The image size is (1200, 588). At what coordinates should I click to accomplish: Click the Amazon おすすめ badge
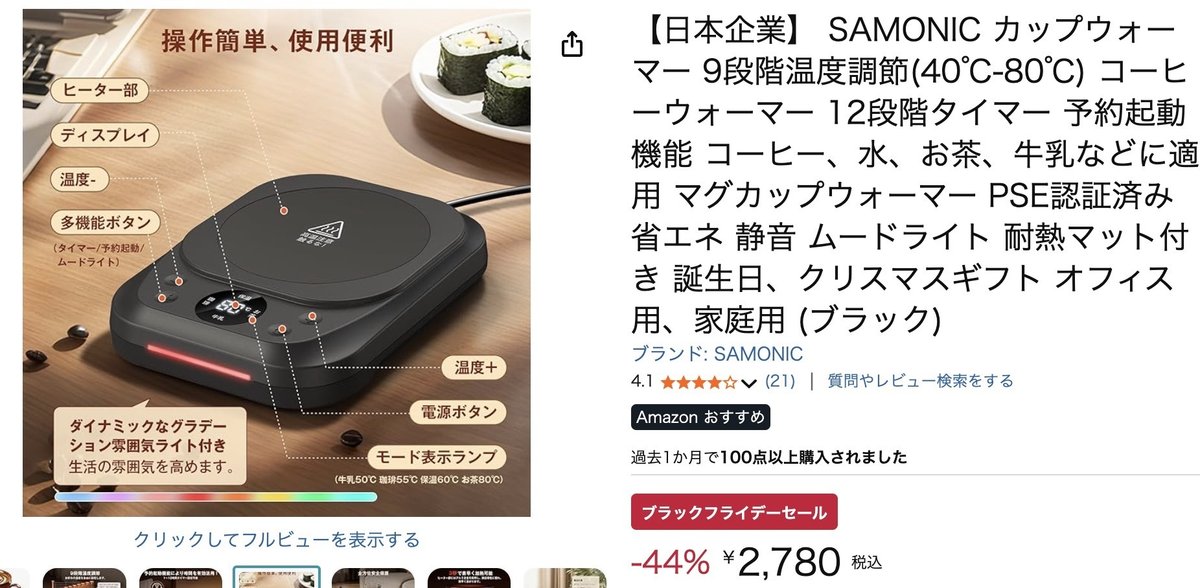pos(701,417)
